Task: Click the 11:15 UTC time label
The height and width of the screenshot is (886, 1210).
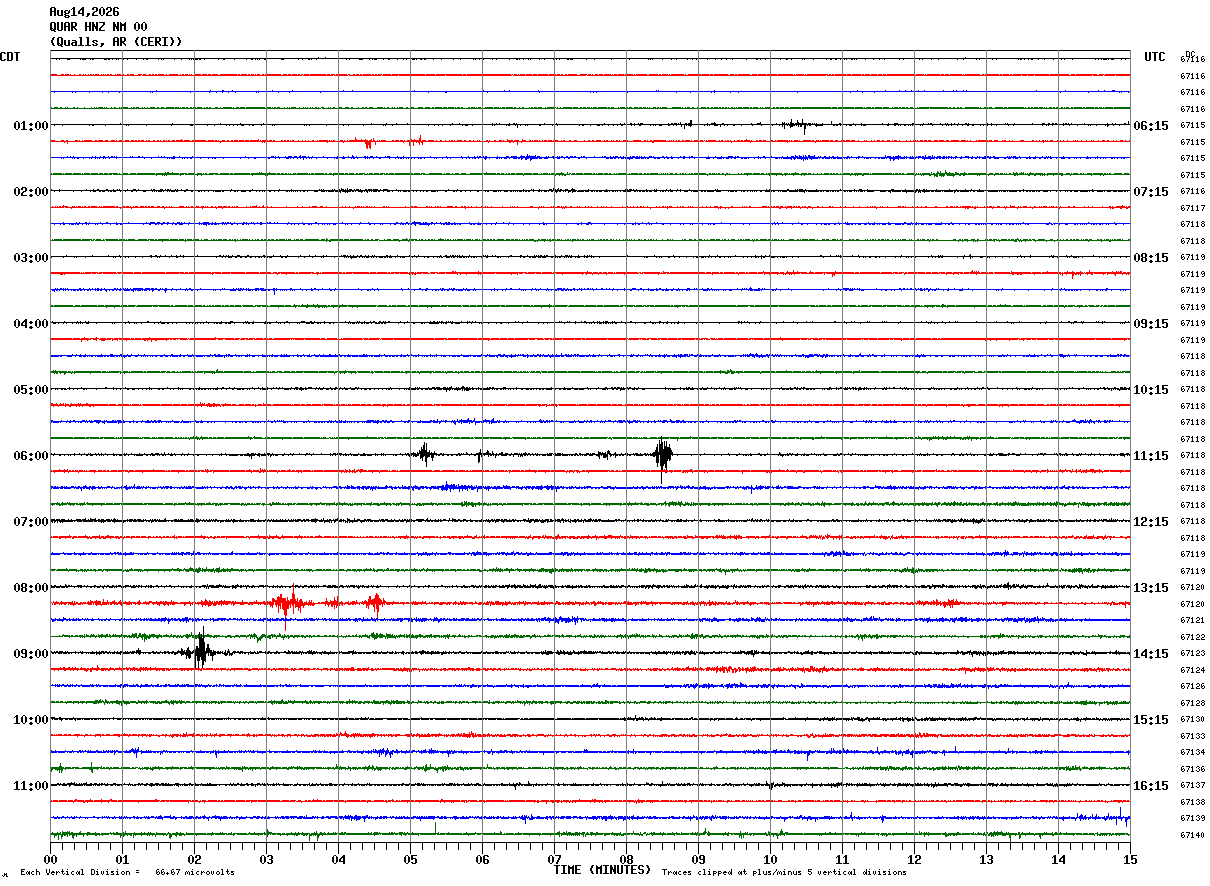Action: [1151, 456]
